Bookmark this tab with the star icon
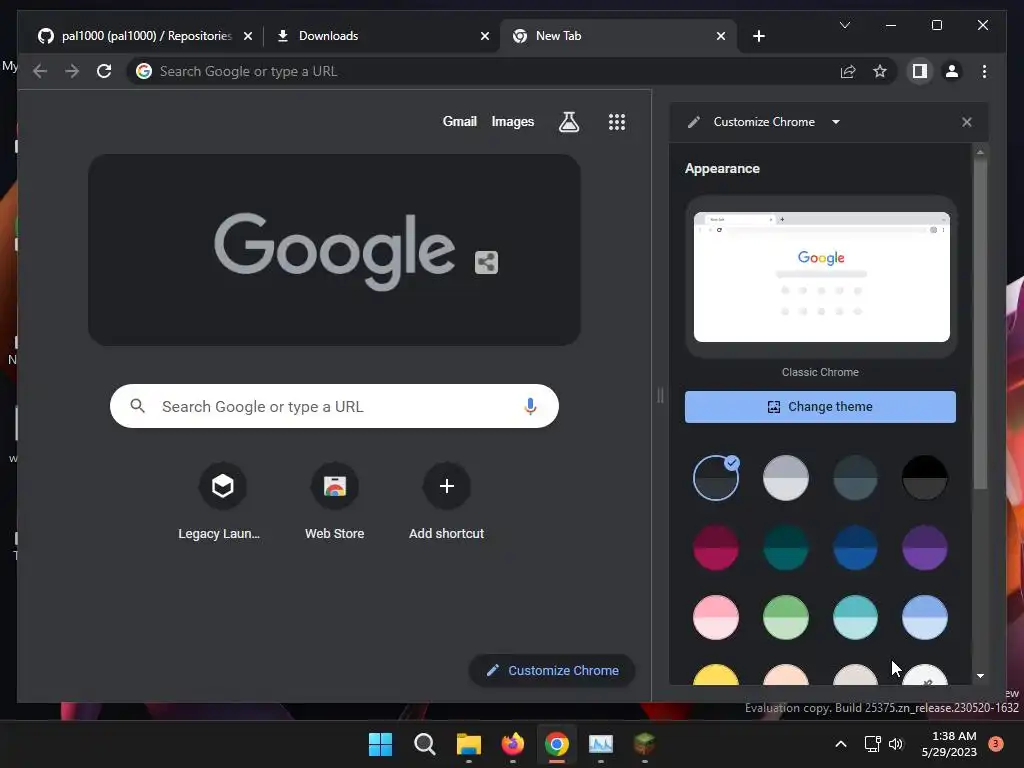The image size is (1024, 768). coord(880,71)
